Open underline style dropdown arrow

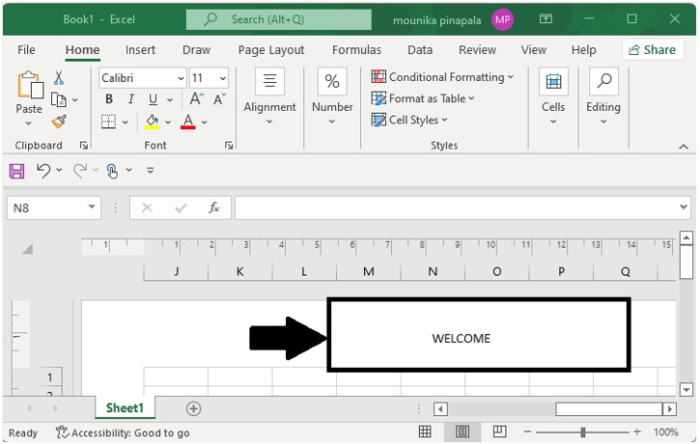point(170,100)
